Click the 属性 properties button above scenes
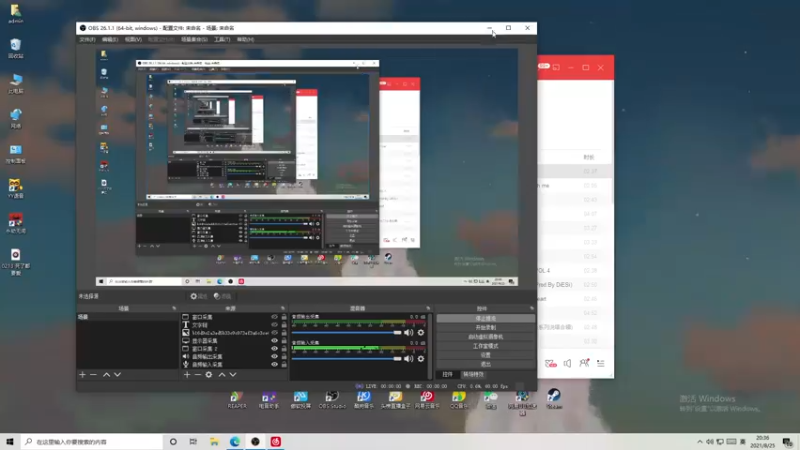 click(x=198, y=296)
